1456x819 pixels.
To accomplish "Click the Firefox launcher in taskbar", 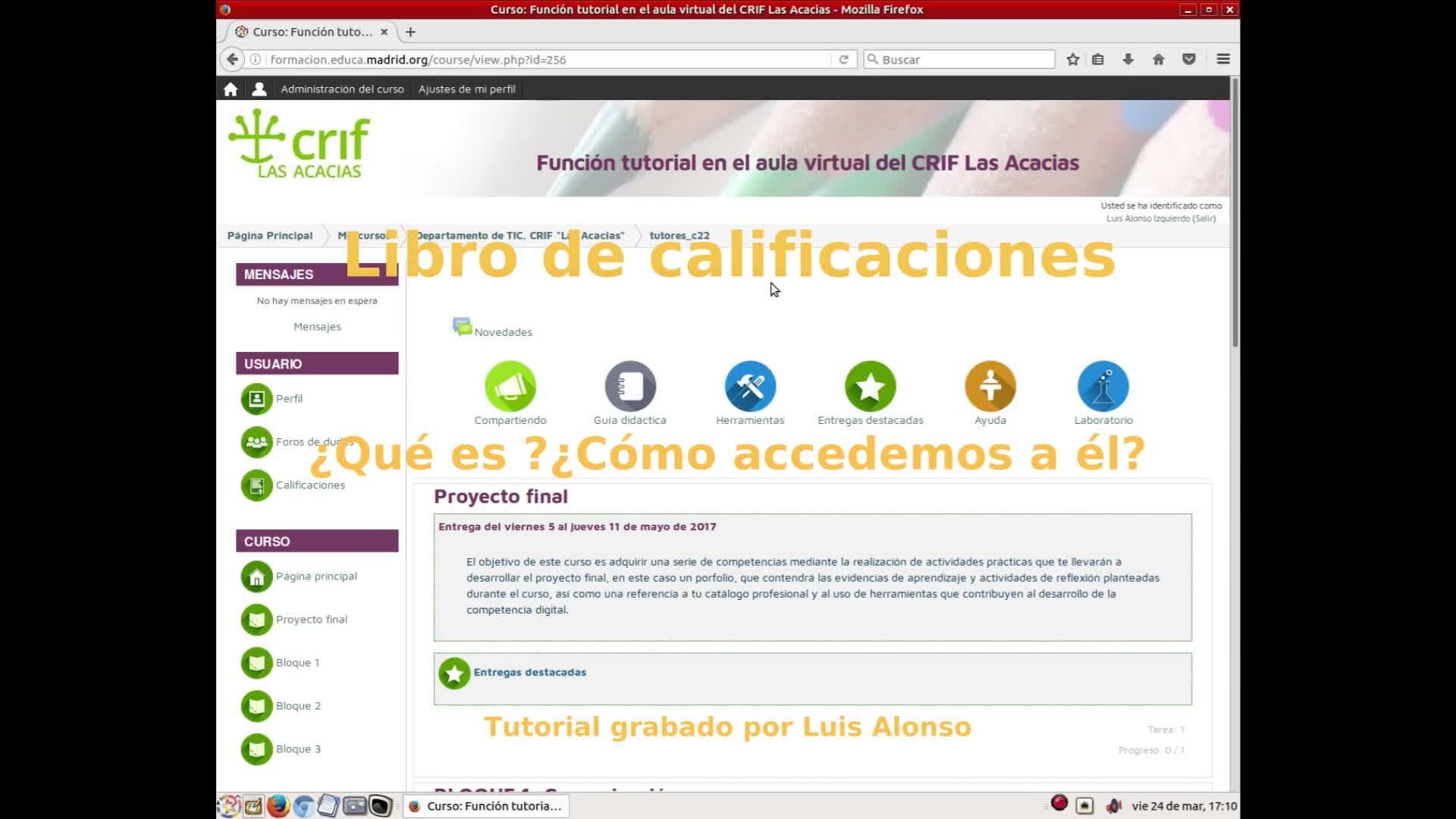I will [278, 805].
